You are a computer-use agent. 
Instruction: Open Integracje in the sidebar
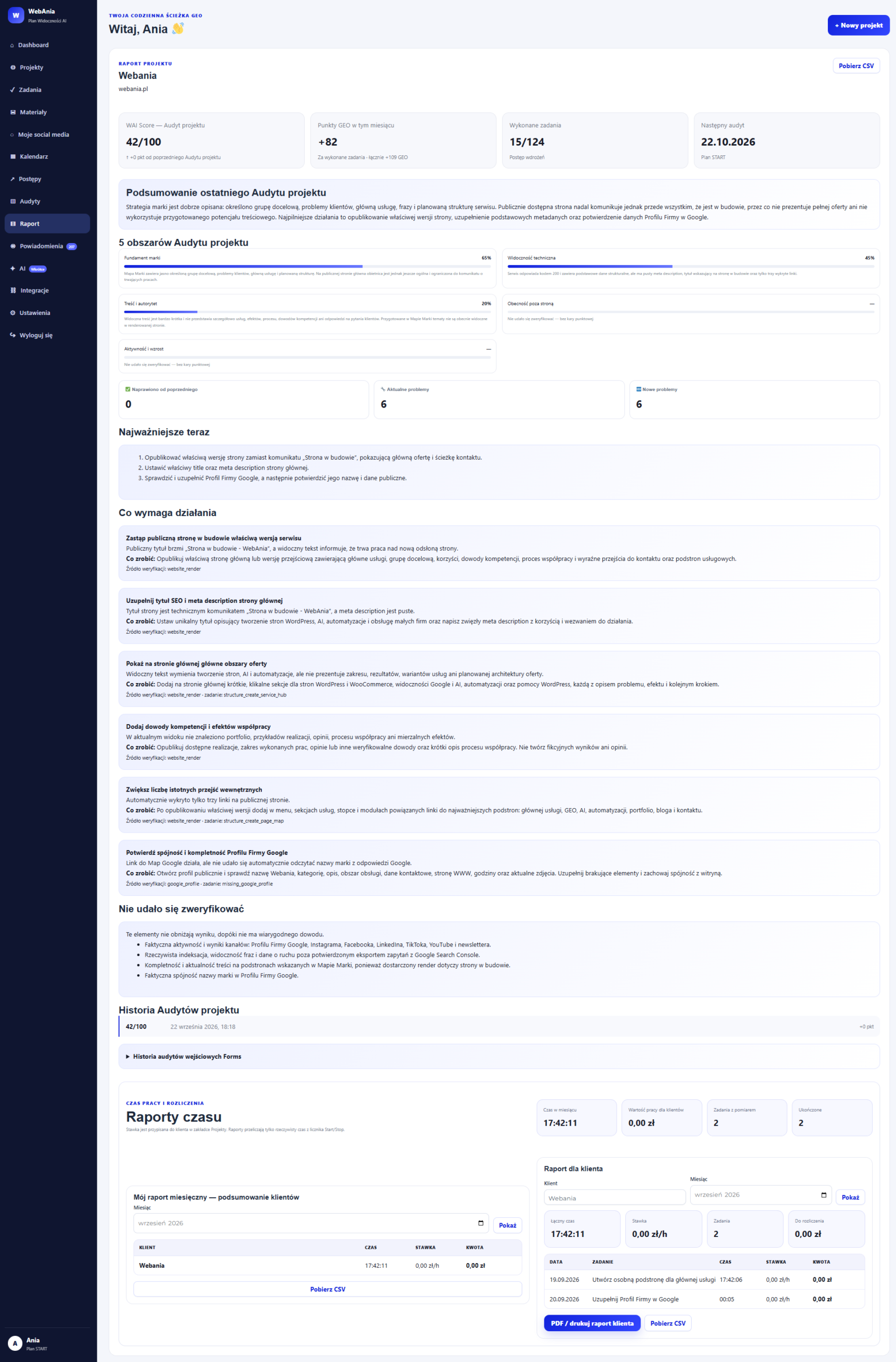tap(47, 290)
